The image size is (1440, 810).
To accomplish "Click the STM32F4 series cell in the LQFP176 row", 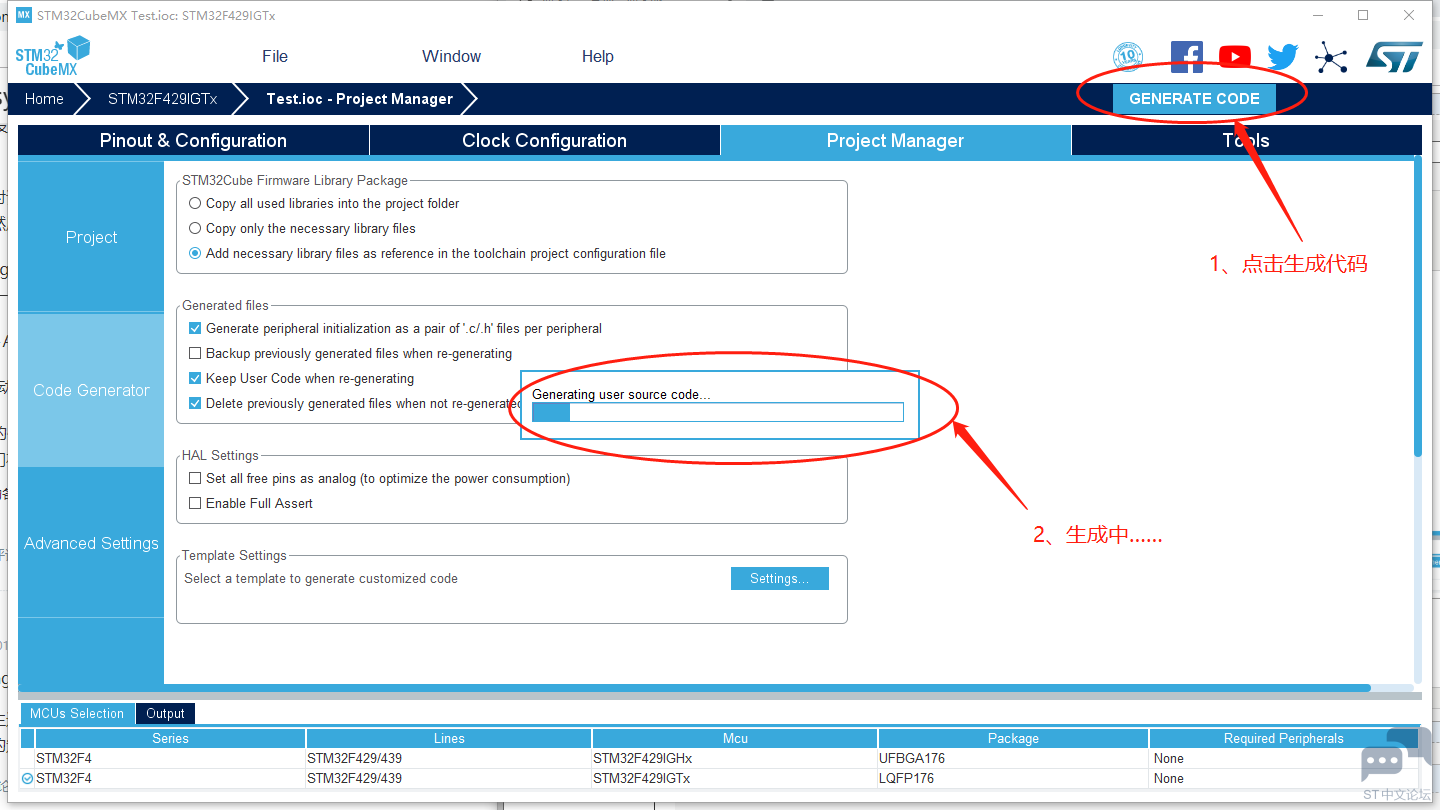I will [x=170, y=778].
